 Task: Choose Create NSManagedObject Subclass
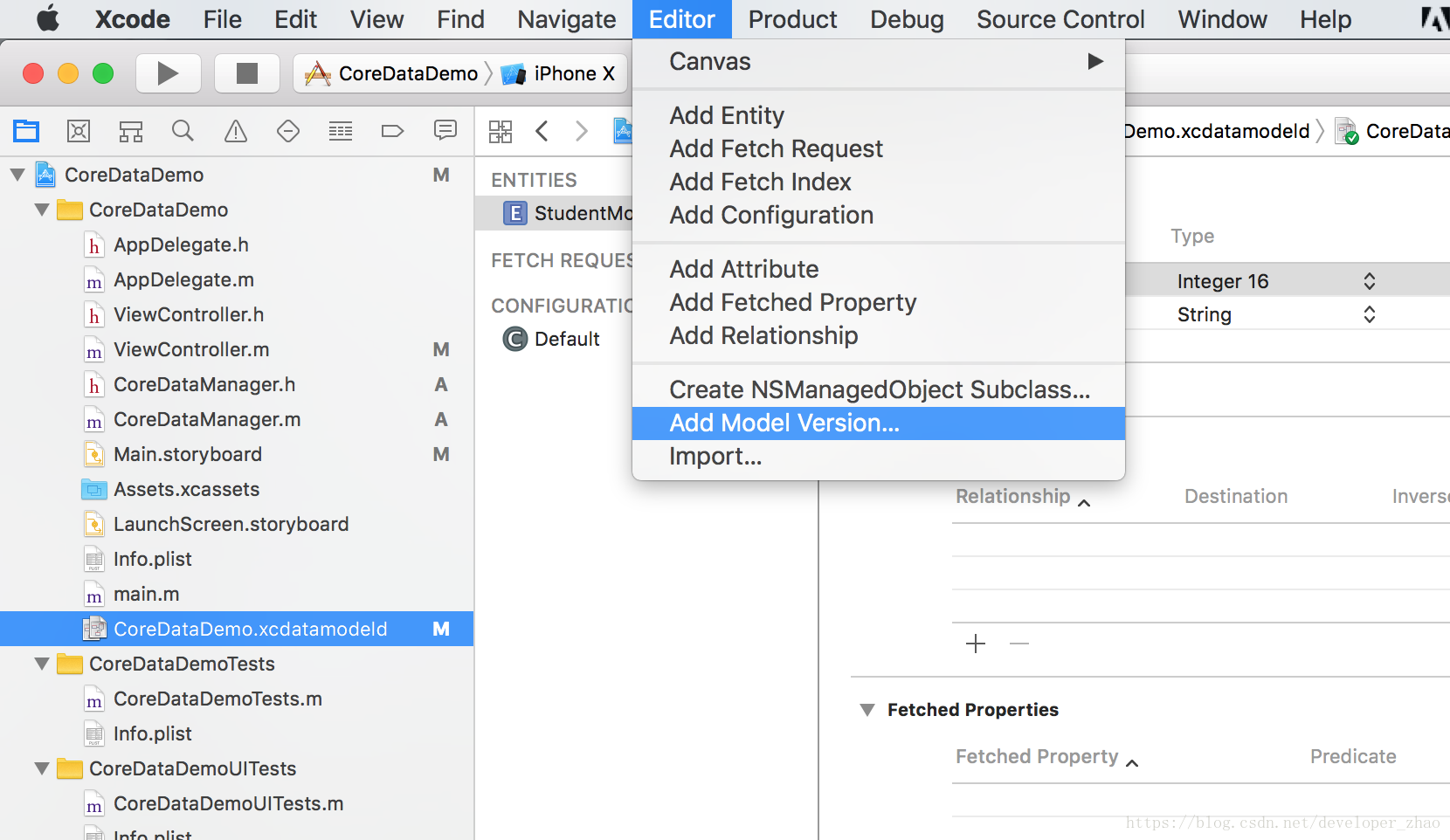pyautogui.click(x=879, y=389)
